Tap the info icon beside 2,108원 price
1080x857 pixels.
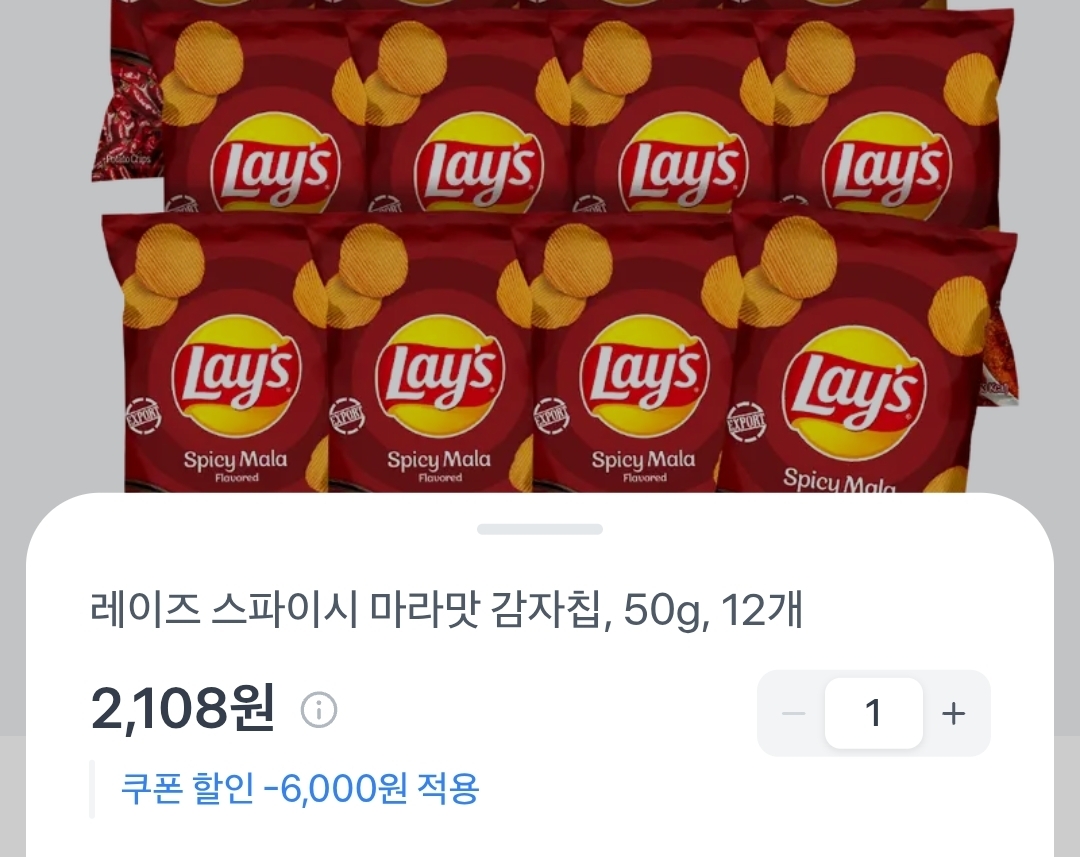click(x=319, y=709)
